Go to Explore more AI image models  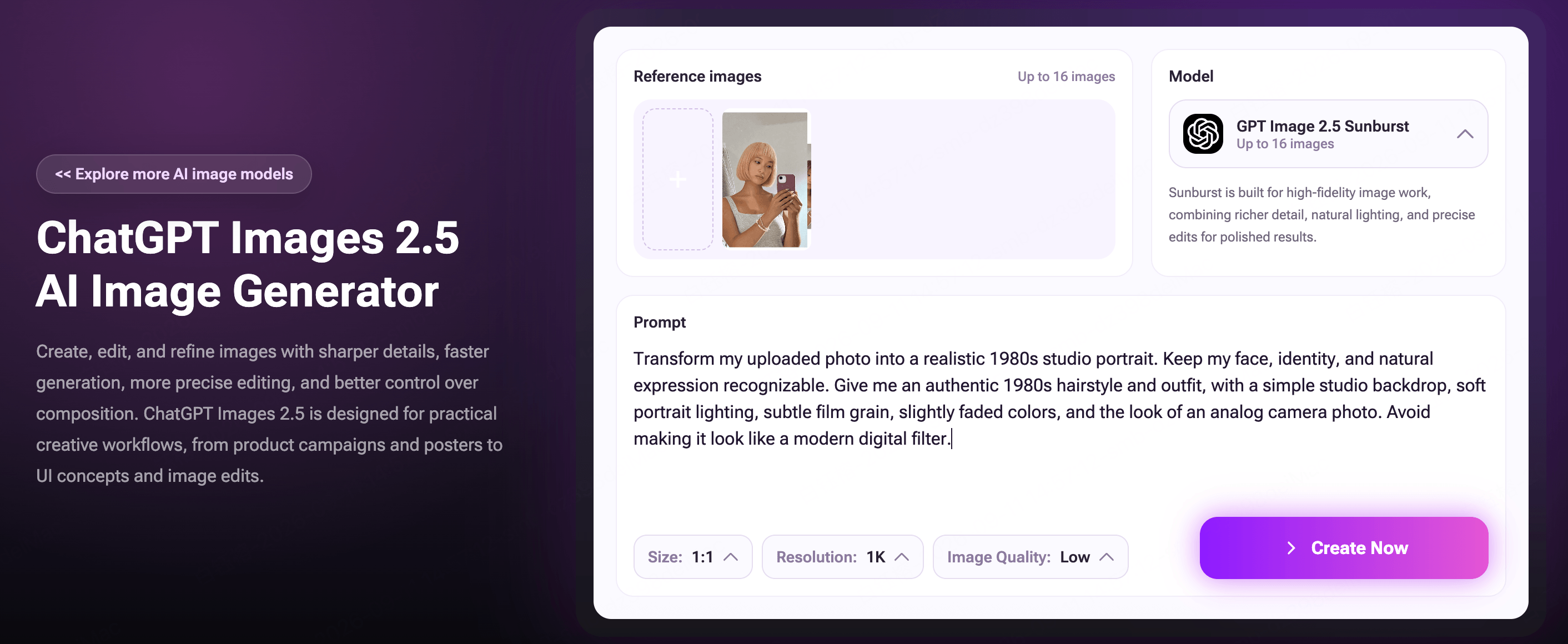(x=174, y=174)
